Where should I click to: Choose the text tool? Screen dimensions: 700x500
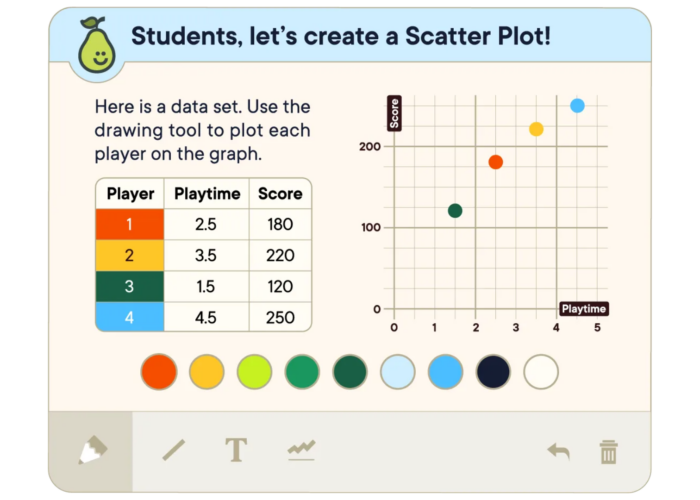point(236,450)
